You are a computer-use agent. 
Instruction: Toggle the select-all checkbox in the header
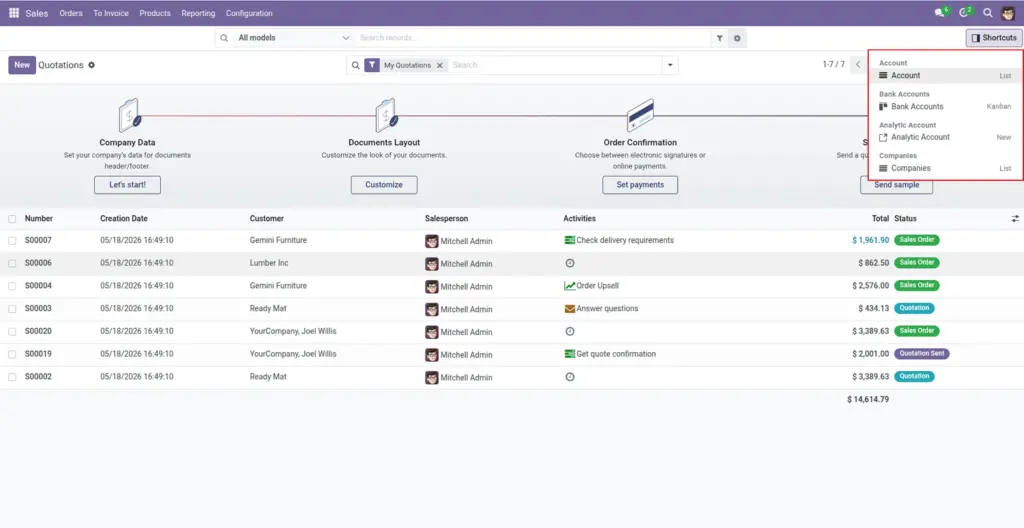tap(12, 219)
